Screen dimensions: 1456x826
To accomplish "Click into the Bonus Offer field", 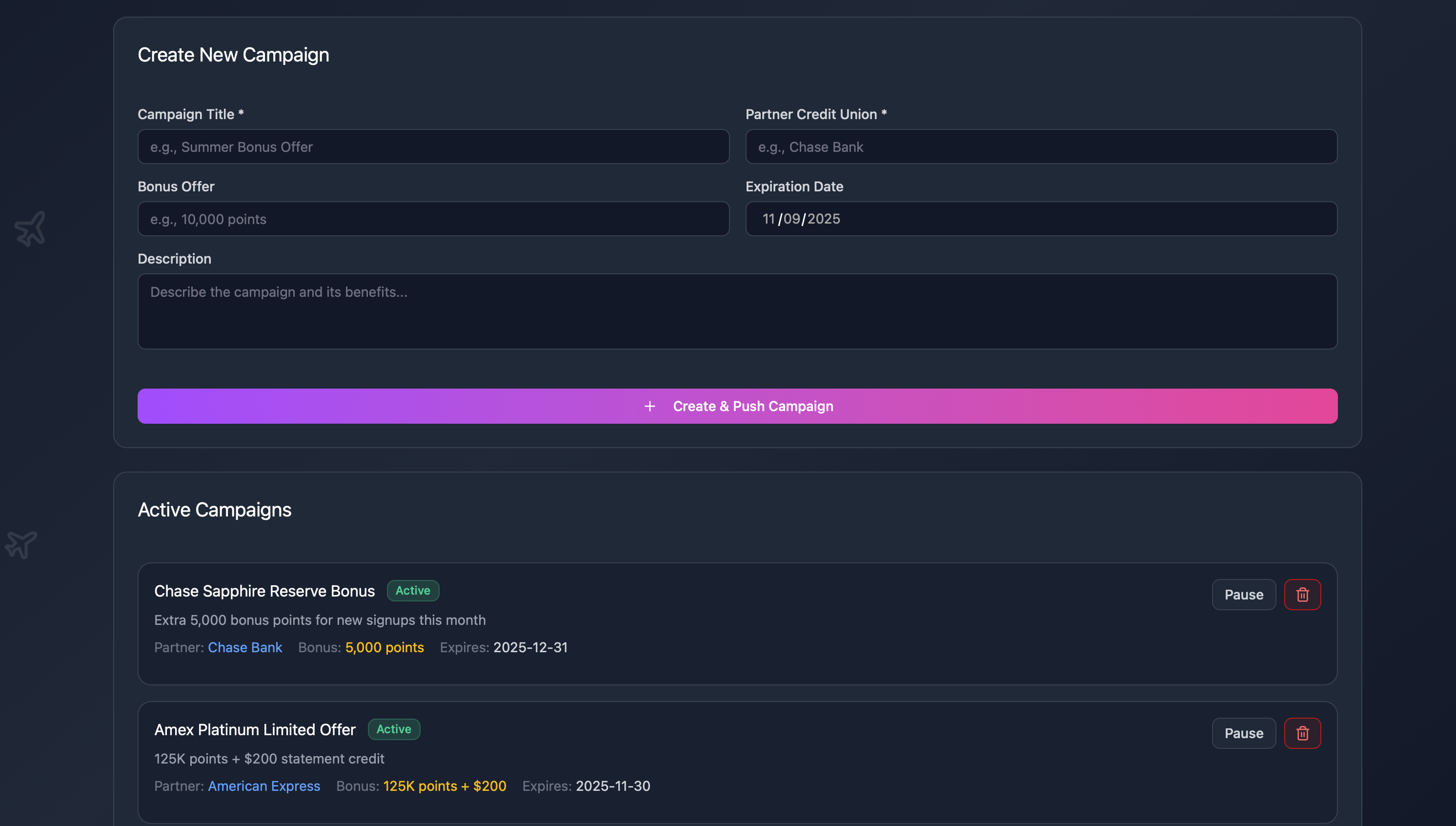I will click(433, 219).
